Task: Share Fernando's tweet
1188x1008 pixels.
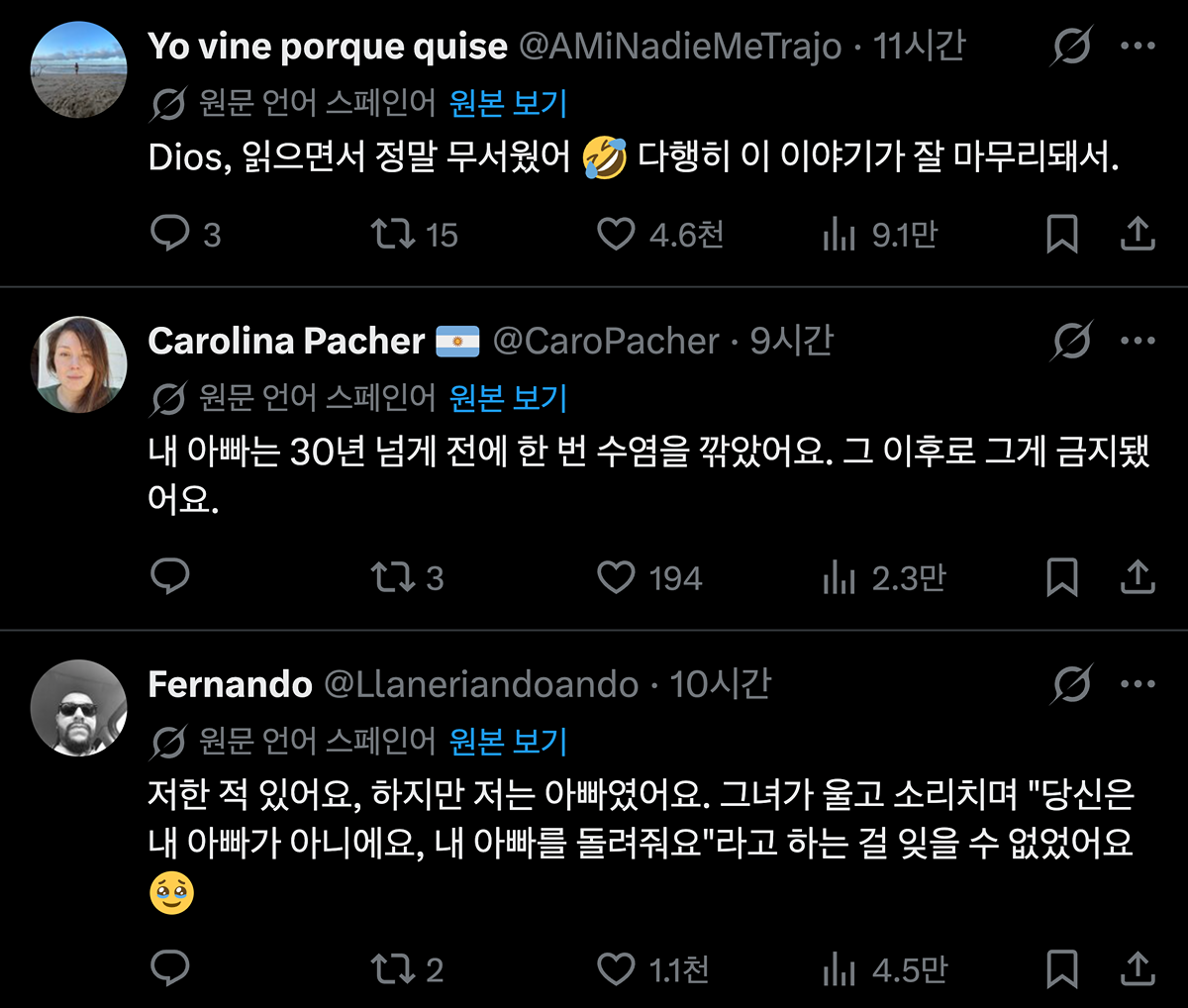Action: [x=1138, y=968]
